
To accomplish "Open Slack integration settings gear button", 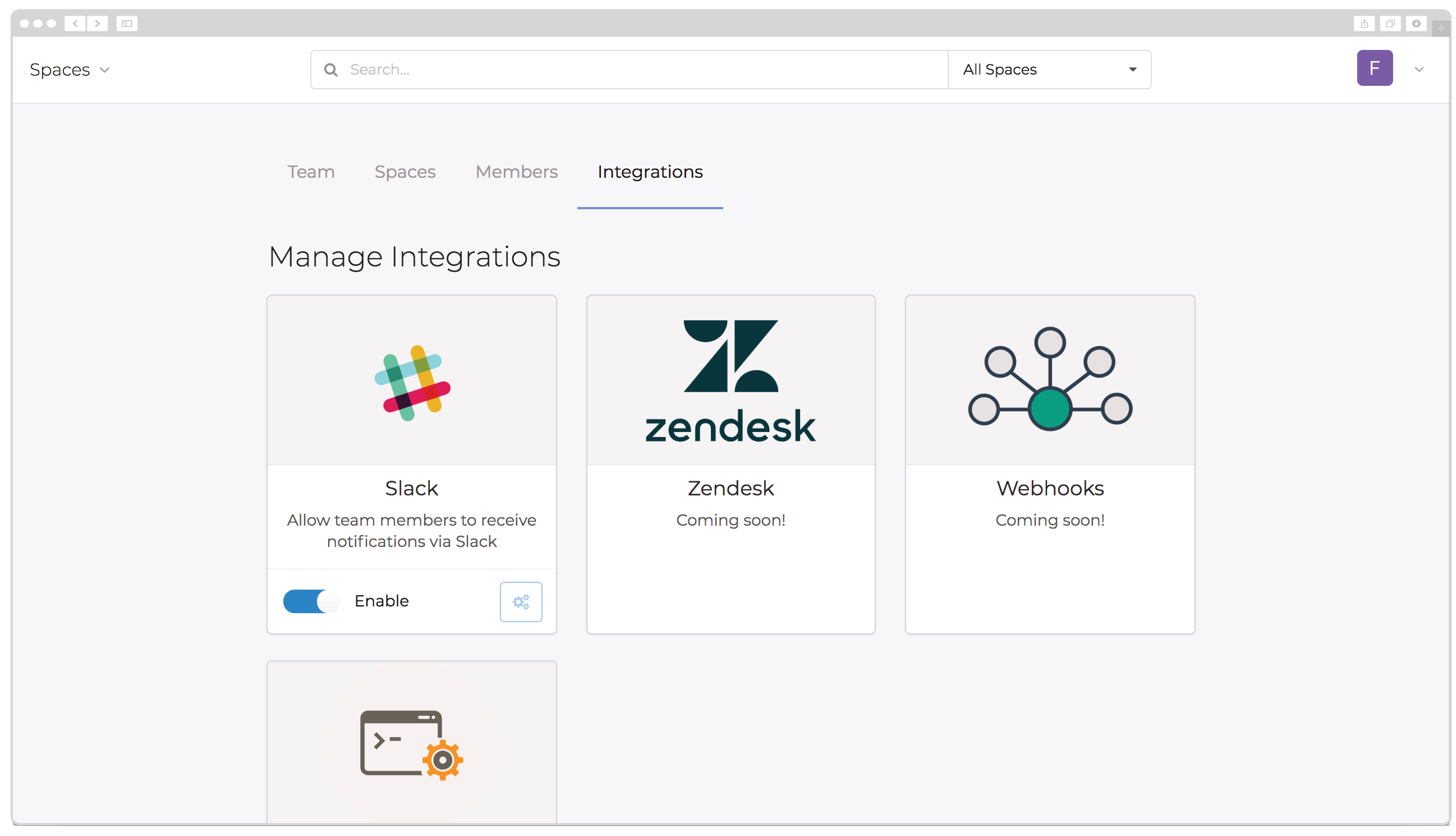I will (x=520, y=601).
